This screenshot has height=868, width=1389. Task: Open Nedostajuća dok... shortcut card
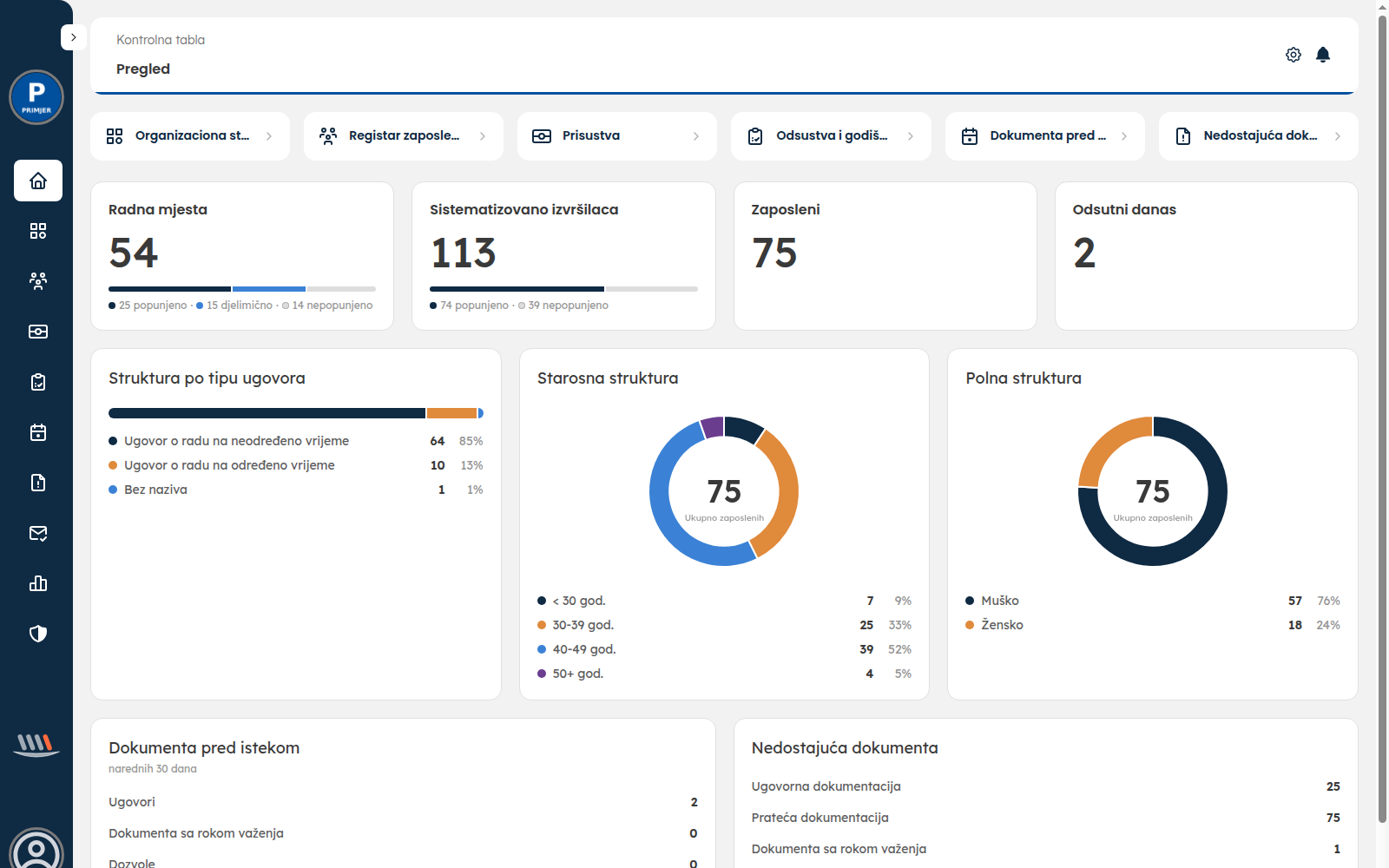pos(1259,136)
